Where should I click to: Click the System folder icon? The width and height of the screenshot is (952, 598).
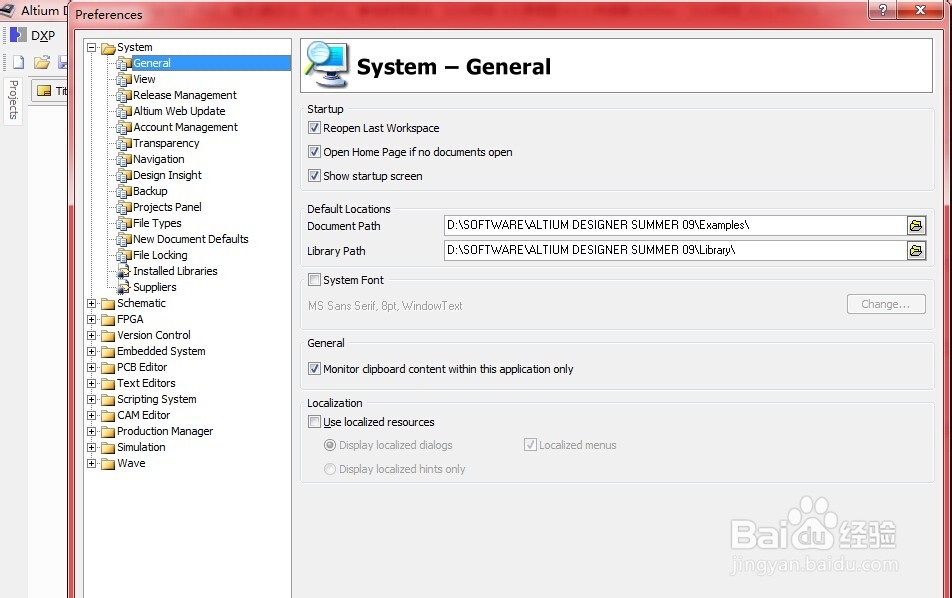coord(108,48)
